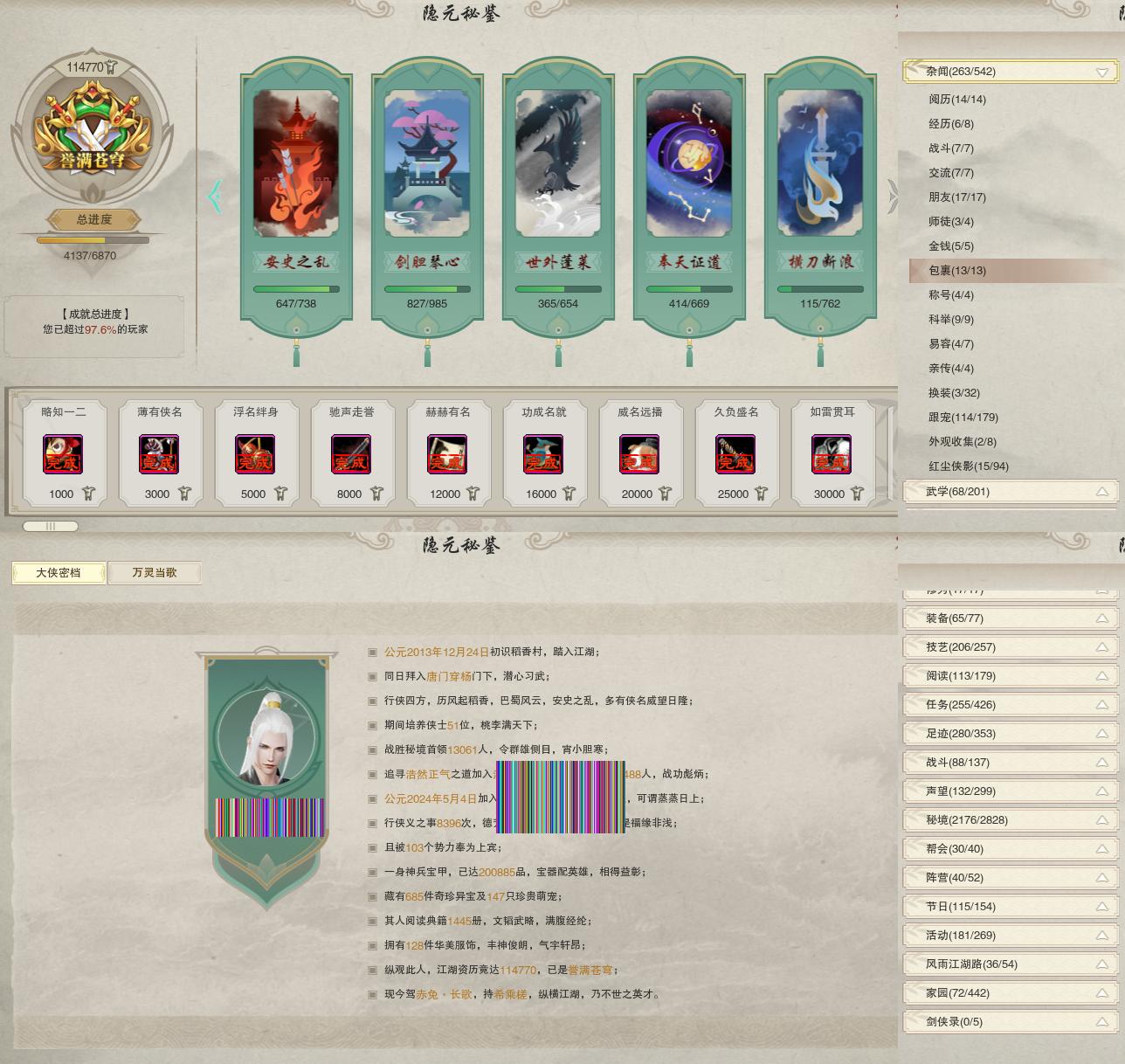
Task: Switch to the 万灵当歌 tab
Action: click(x=155, y=573)
